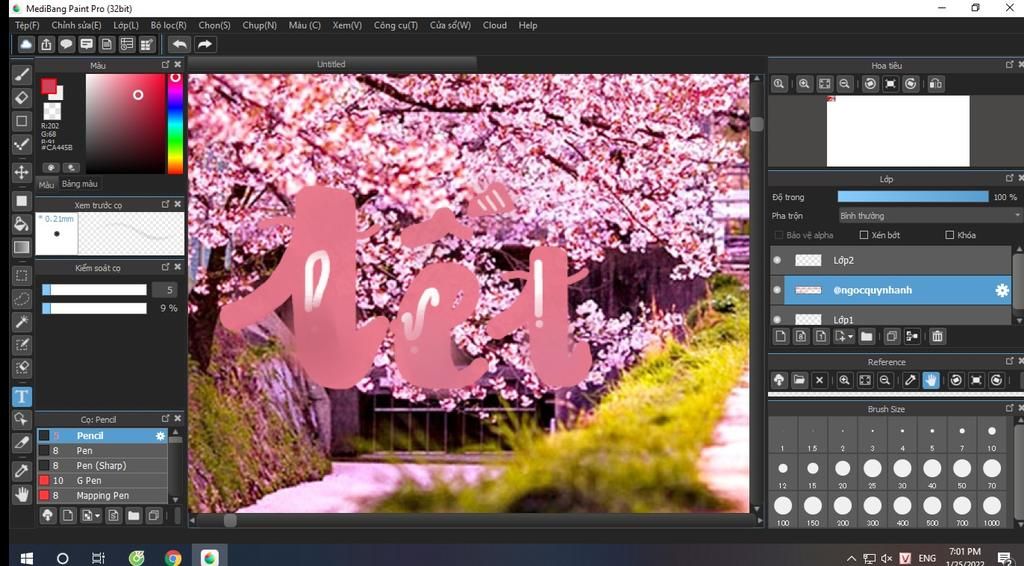The height and width of the screenshot is (566, 1024).
Task: Select the Pen (Sharp) brush
Action: [x=102, y=465]
